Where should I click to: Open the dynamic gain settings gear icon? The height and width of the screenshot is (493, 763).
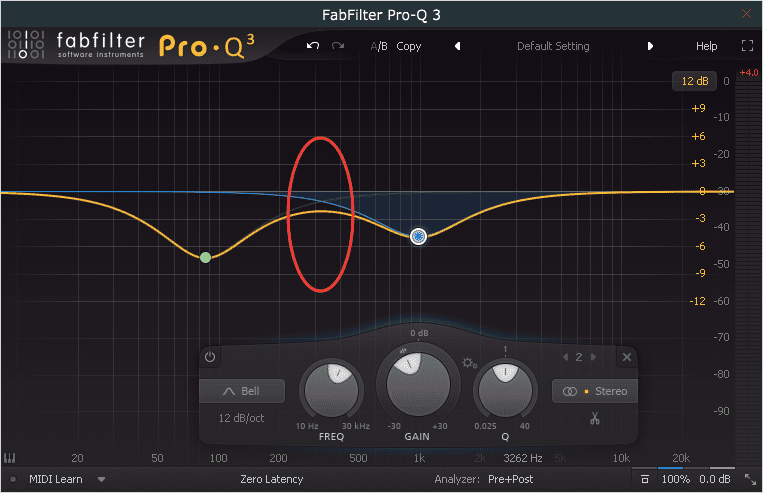[468, 362]
